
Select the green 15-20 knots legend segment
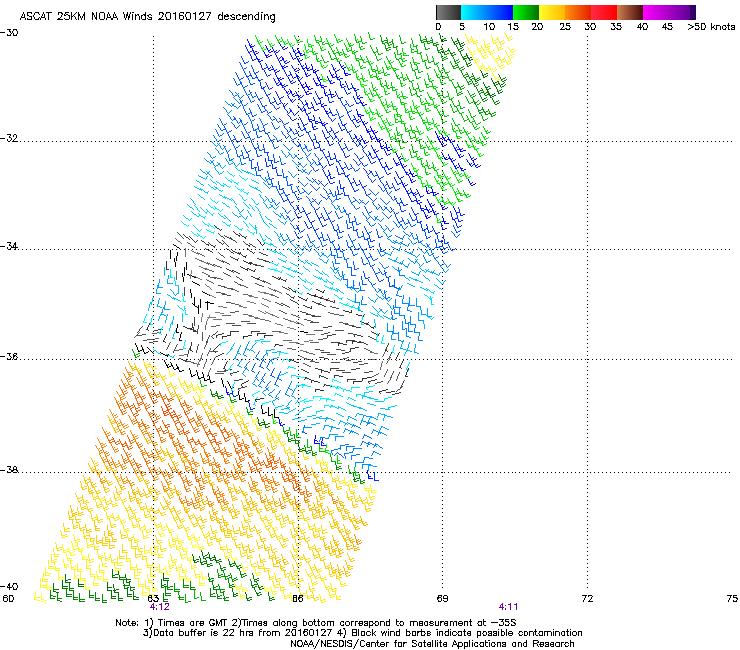[x=526, y=12]
